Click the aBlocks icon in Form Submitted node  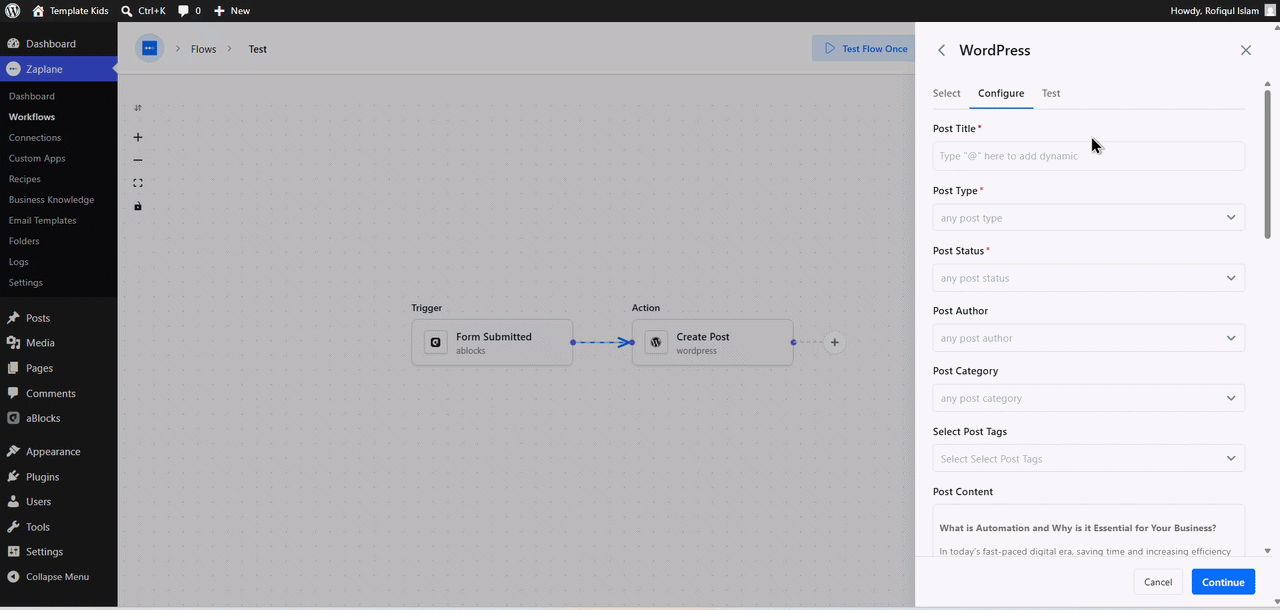[435, 342]
